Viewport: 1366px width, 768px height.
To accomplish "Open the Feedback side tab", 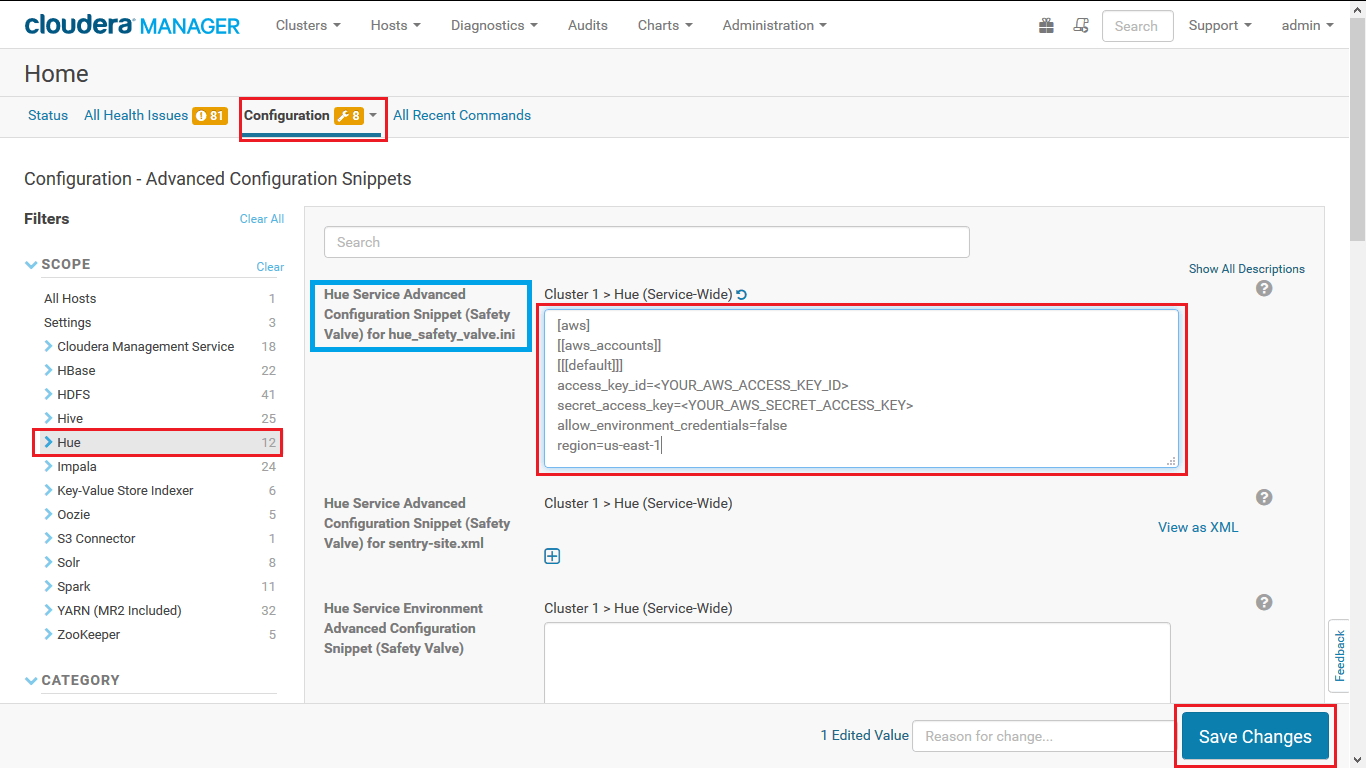I will coord(1340,655).
